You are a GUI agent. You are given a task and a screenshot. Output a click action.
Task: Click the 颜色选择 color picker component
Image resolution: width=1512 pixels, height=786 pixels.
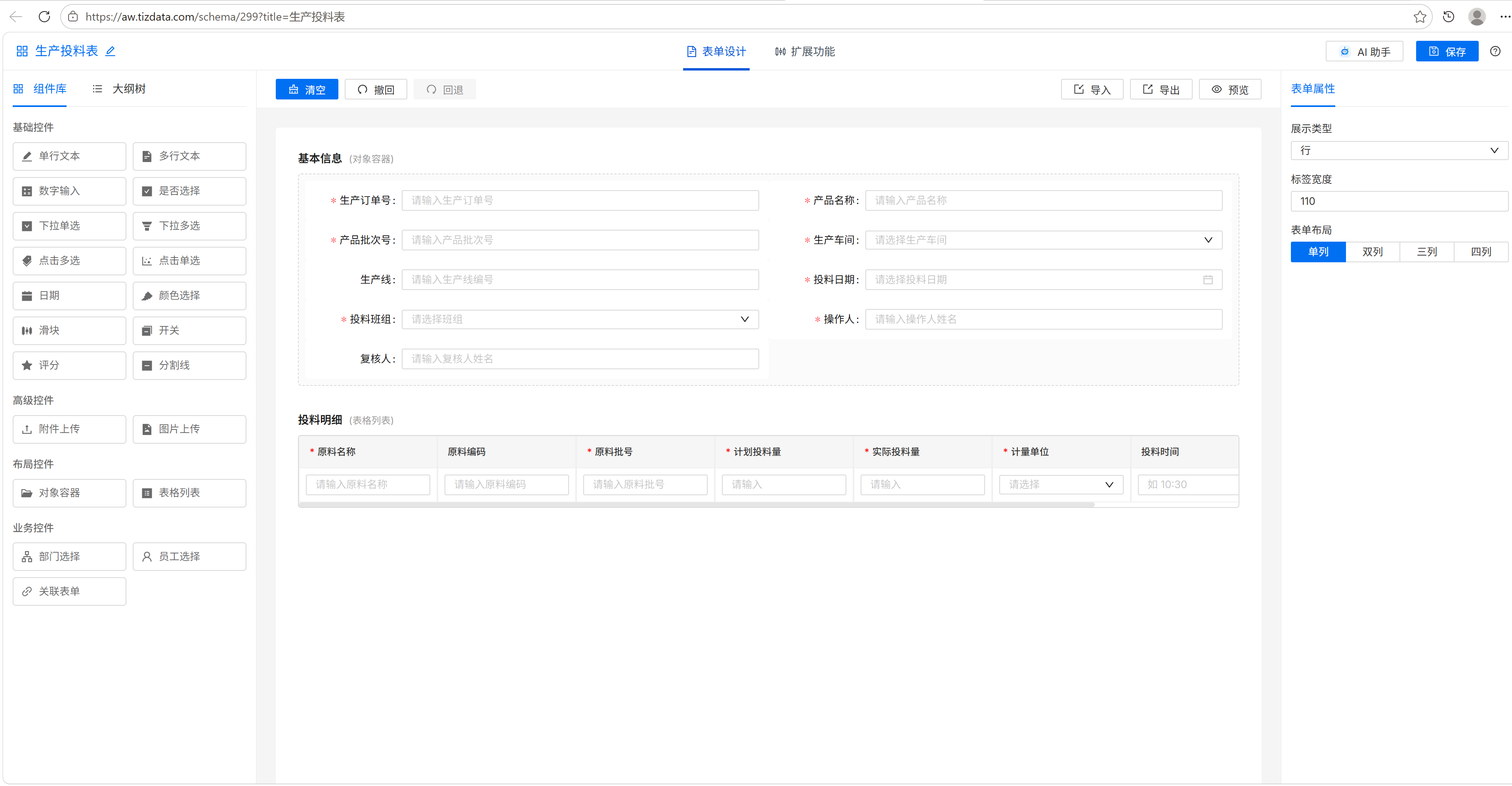tap(189, 295)
